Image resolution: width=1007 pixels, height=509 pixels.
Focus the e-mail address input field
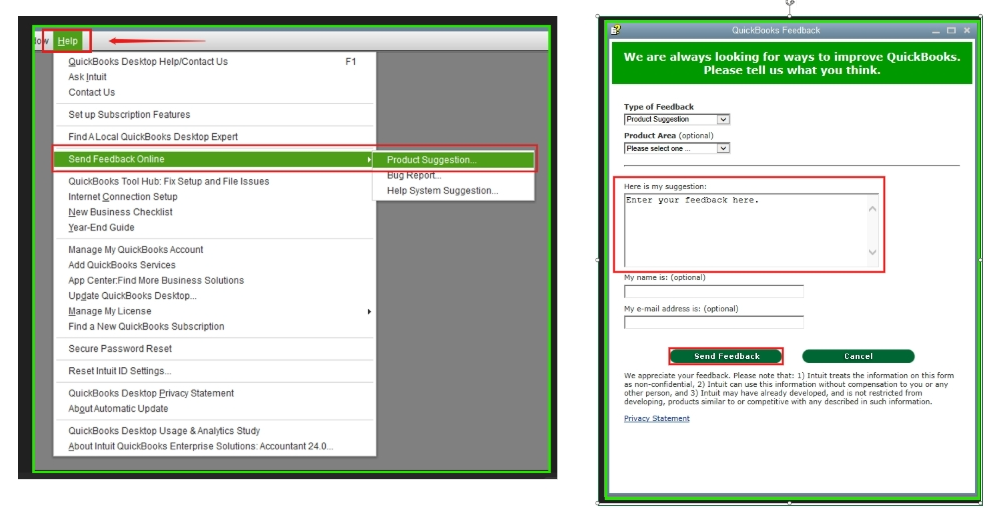714,322
